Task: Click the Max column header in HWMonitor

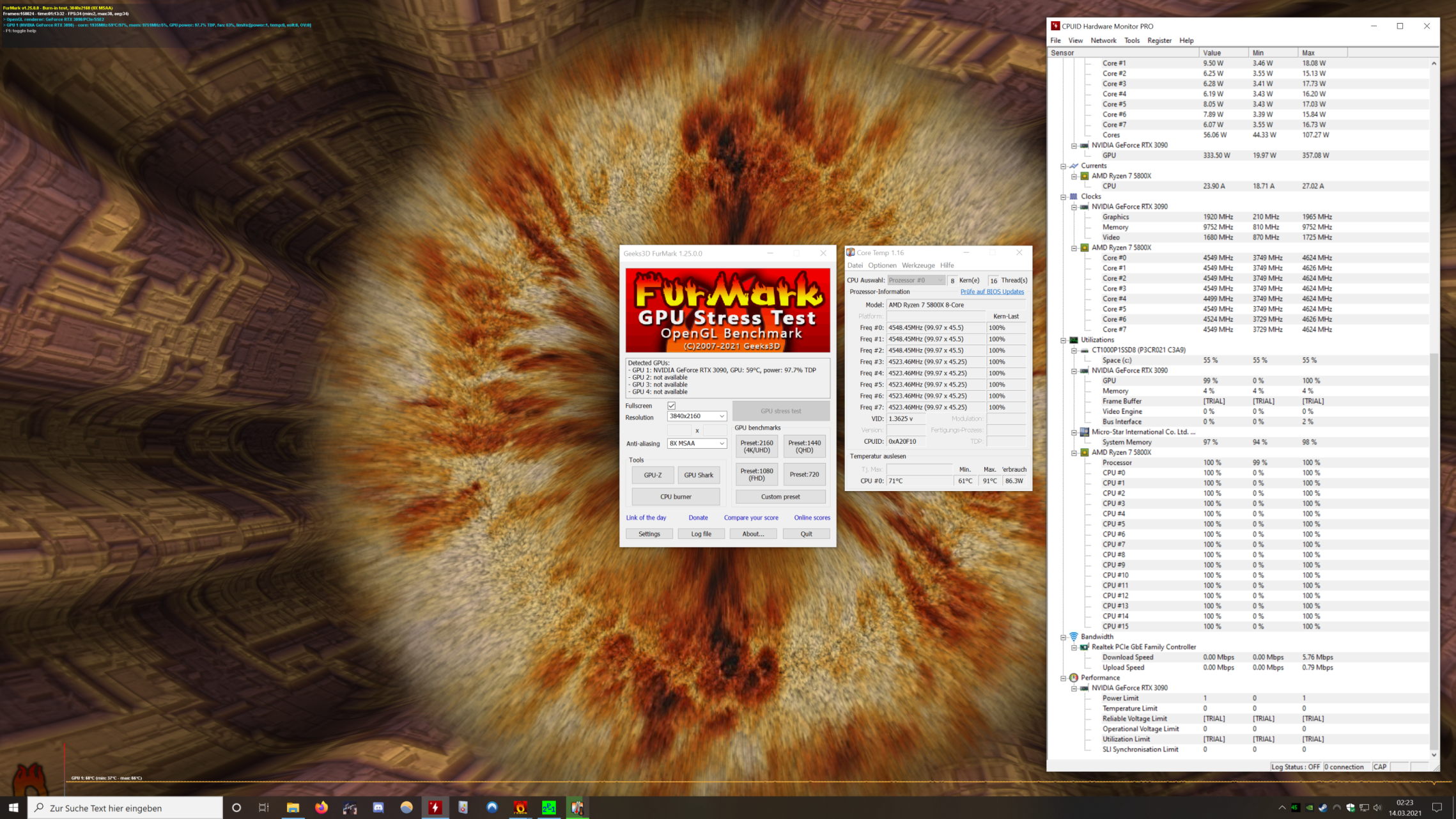Action: click(x=1322, y=53)
